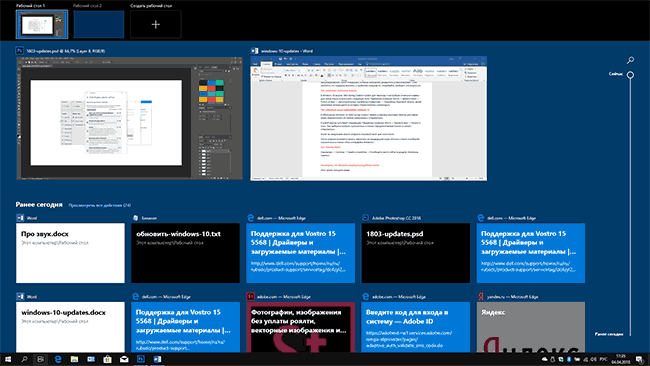Open the Adobe Фотографии, изображения Edge card
The image size is (650, 366).
tap(301, 327)
